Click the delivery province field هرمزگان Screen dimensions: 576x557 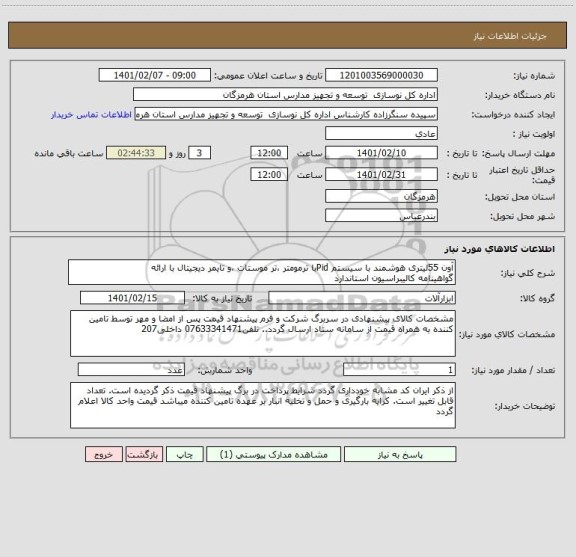click(x=381, y=196)
